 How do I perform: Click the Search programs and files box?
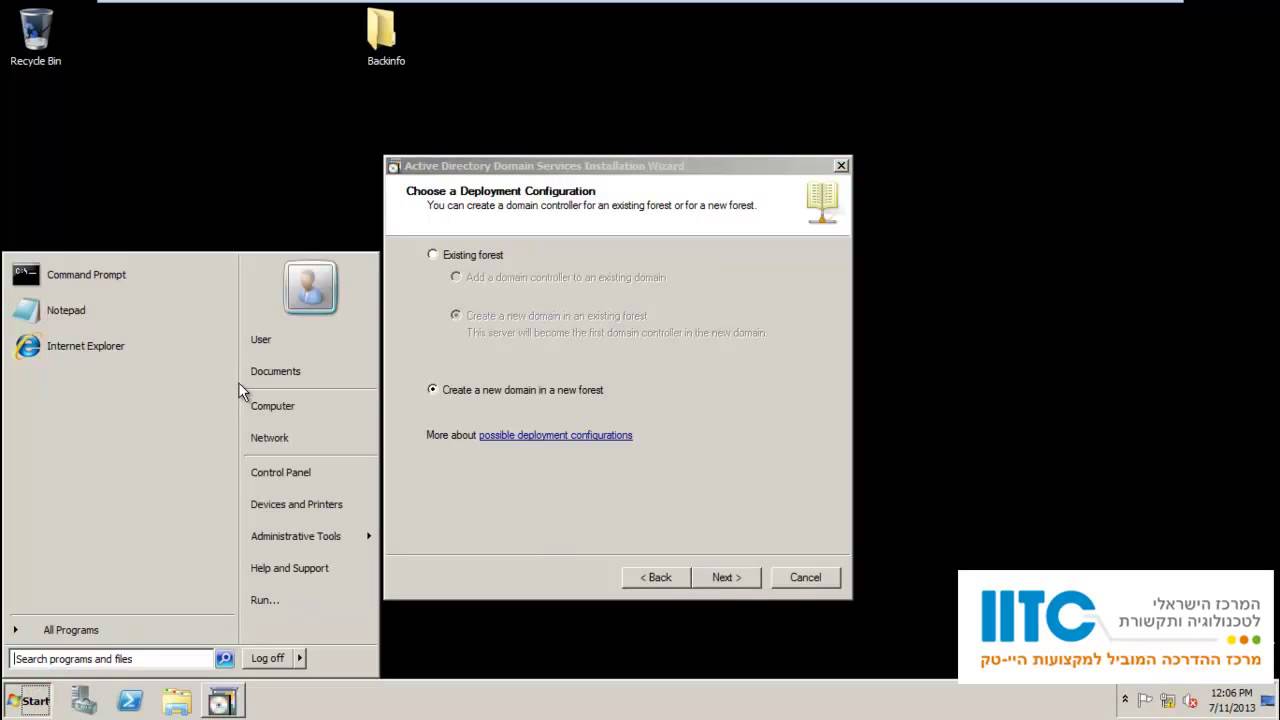(x=112, y=659)
